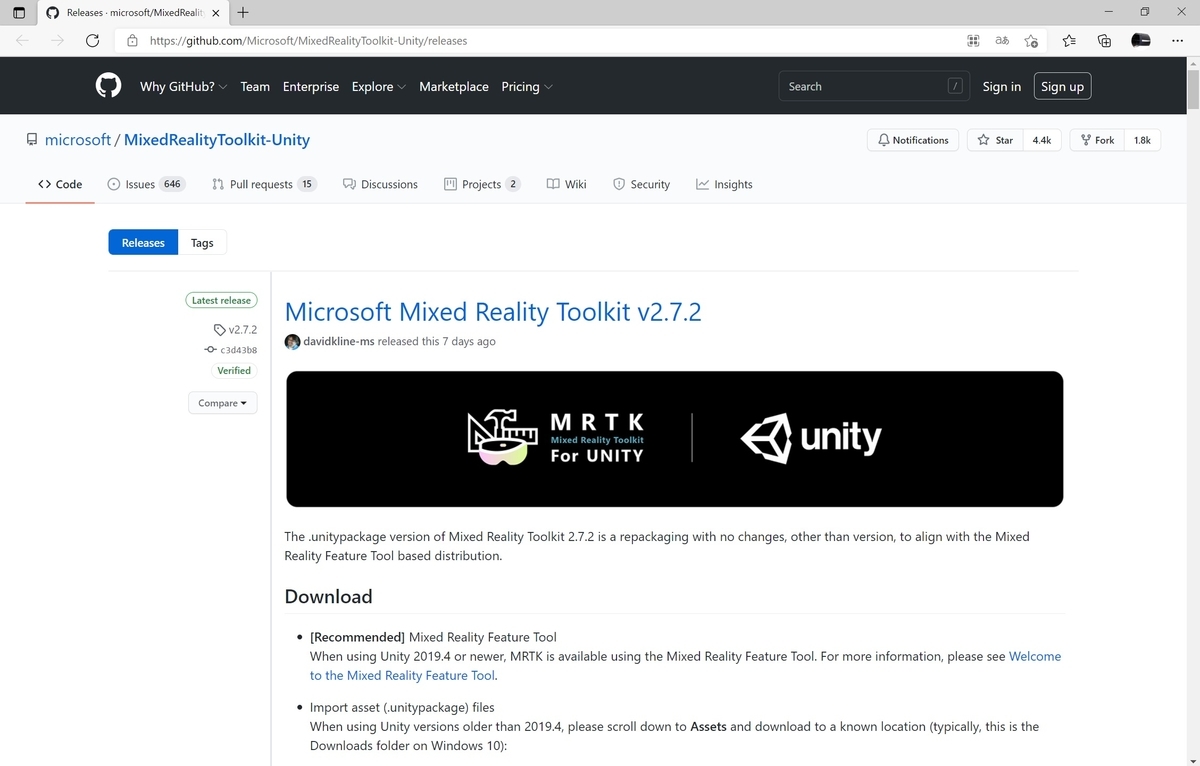
Task: Click davidkline-ms avatar image
Action: click(x=292, y=341)
